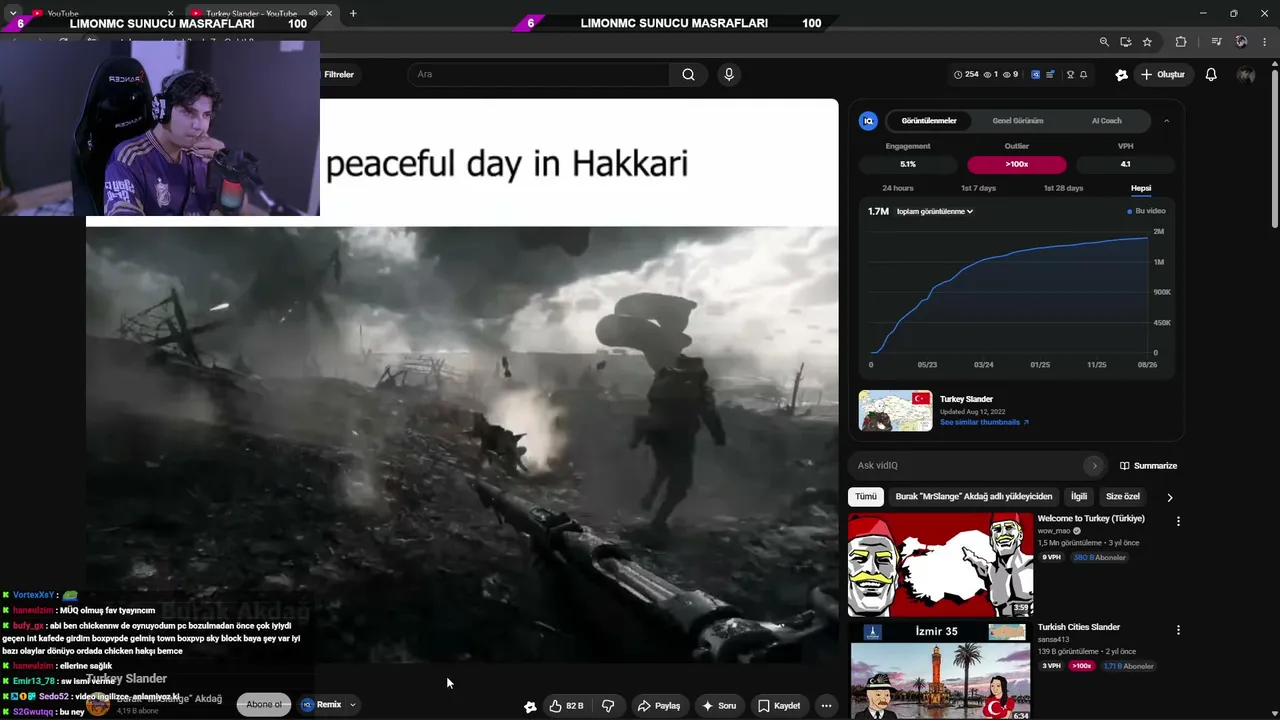Click the >100x outlier badge
The width and height of the screenshot is (1280, 720).
(x=1017, y=164)
